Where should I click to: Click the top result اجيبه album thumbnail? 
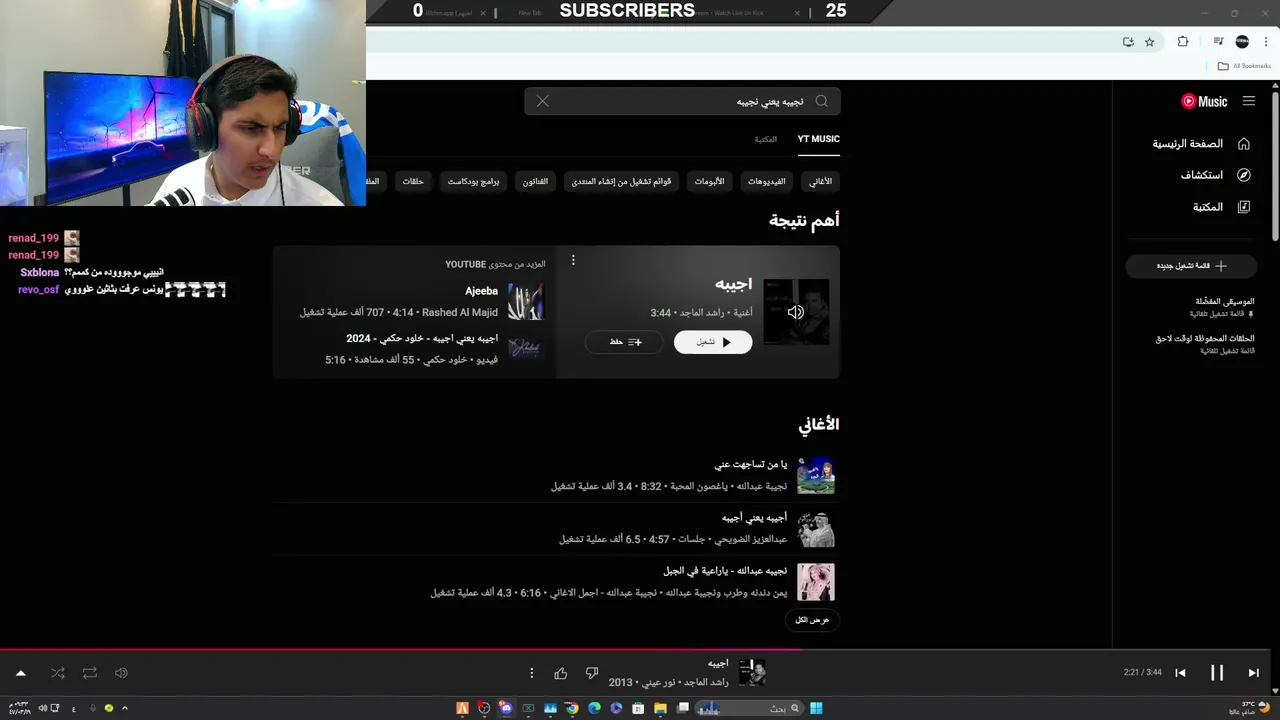(x=796, y=312)
